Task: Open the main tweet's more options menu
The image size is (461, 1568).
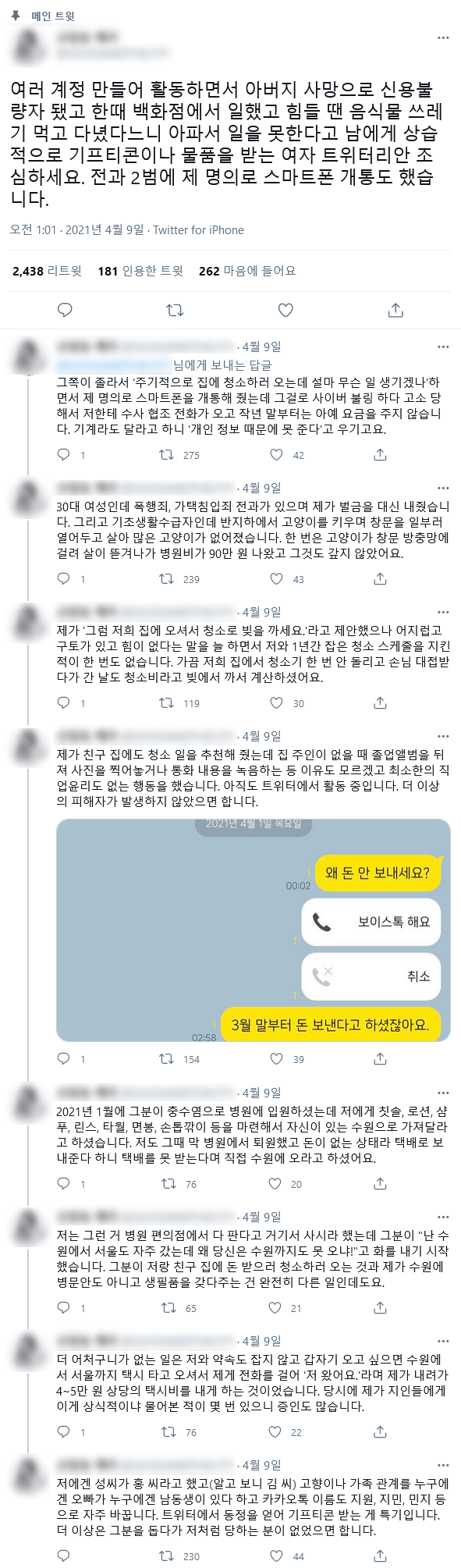Action: pyautogui.click(x=443, y=37)
